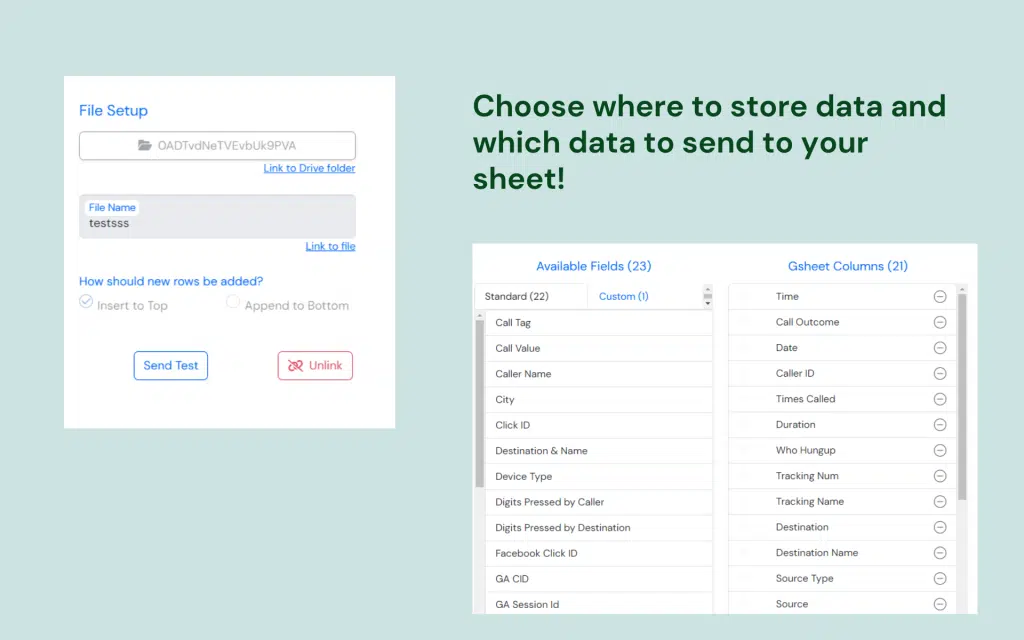Select the Append to Bottom option
Image resolution: width=1024 pixels, height=640 pixels.
tap(233, 302)
